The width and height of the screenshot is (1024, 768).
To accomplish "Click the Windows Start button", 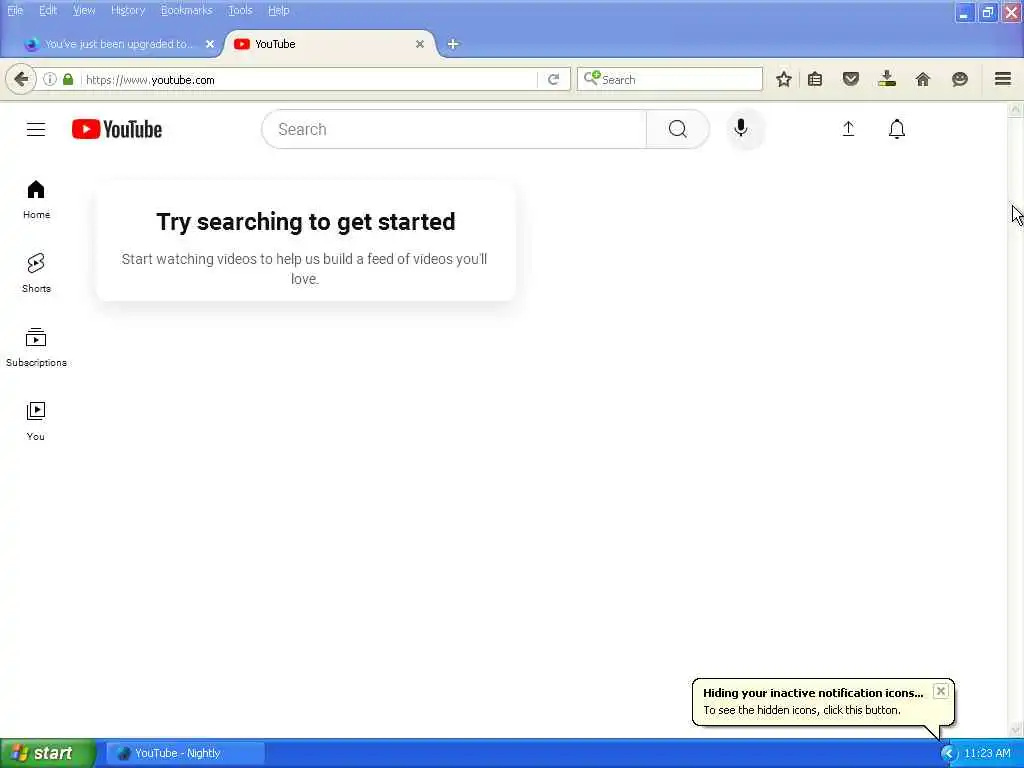I will pyautogui.click(x=48, y=754).
